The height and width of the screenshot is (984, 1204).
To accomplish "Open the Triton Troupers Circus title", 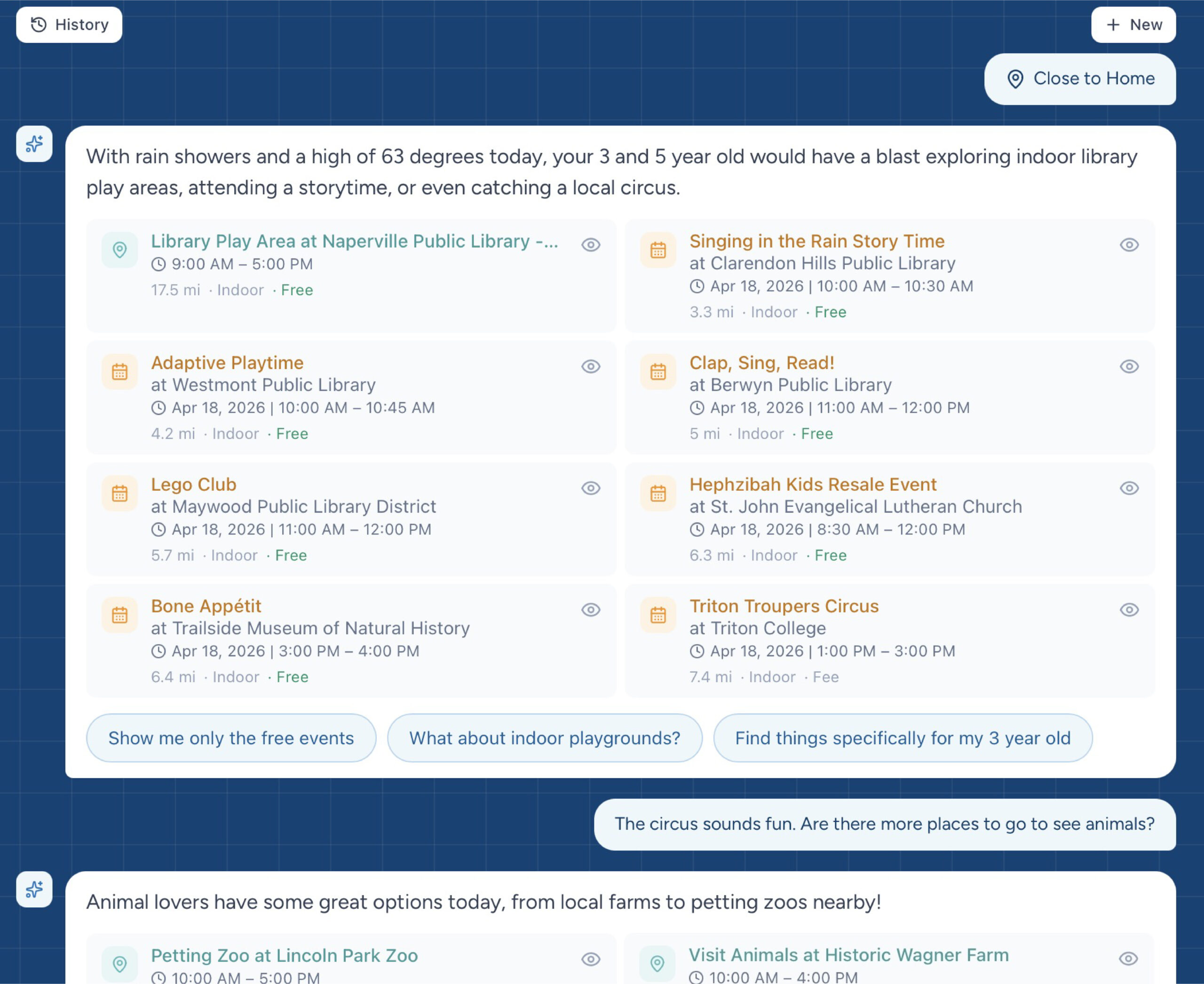I will [784, 606].
